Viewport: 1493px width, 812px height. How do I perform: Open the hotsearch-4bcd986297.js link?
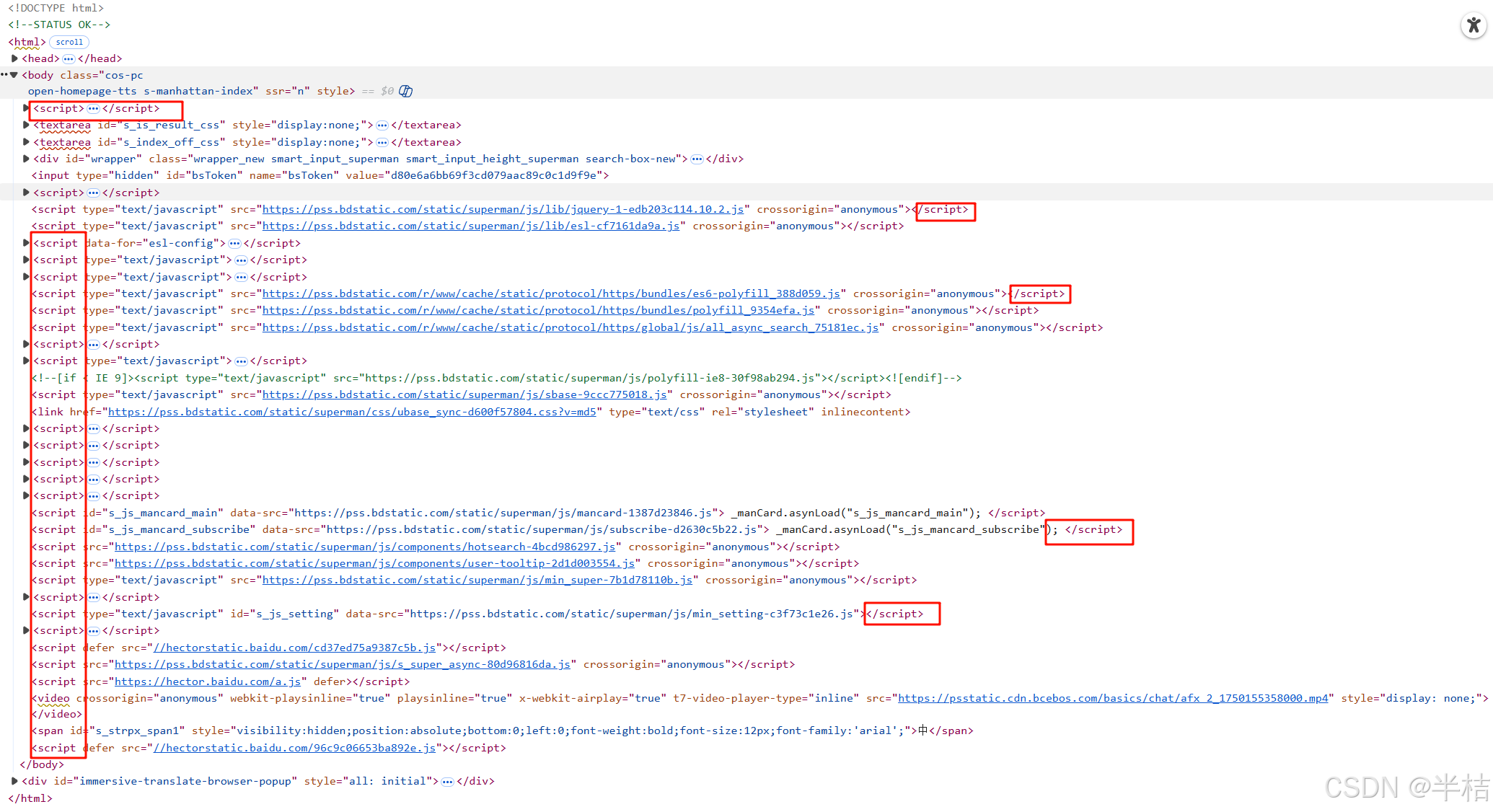365,547
